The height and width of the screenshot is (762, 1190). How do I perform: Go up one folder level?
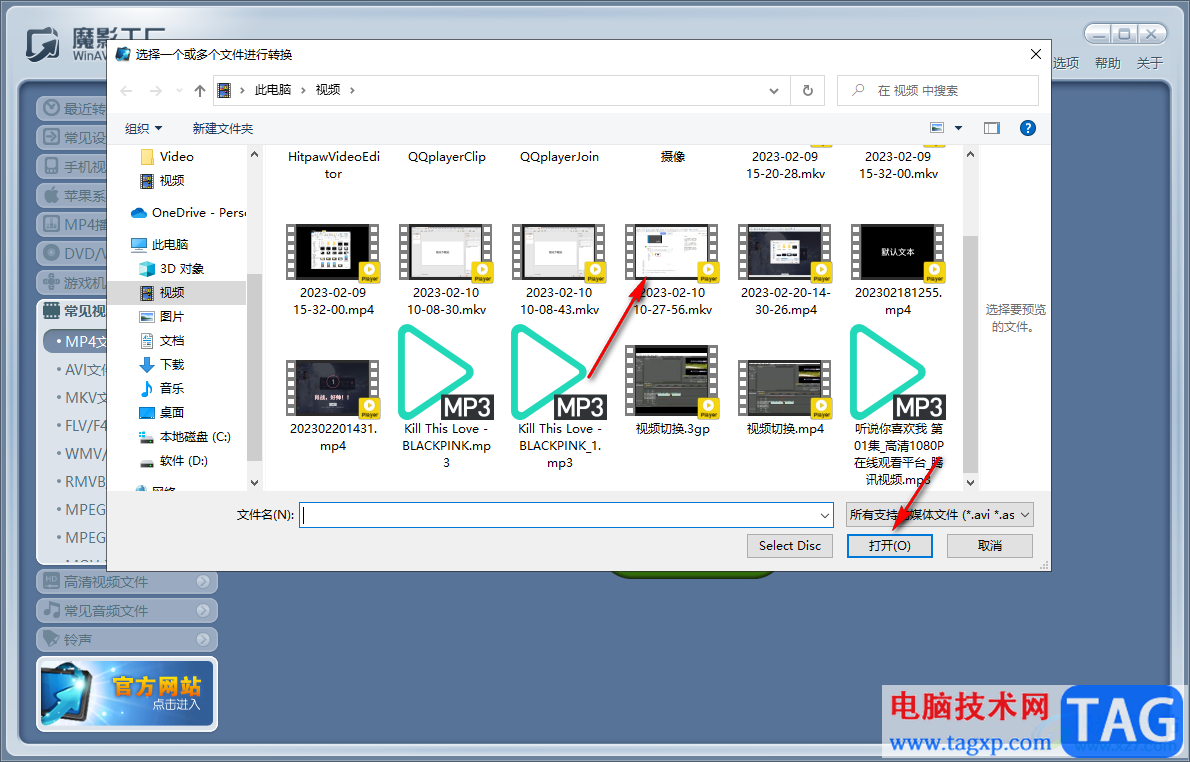tap(200, 90)
